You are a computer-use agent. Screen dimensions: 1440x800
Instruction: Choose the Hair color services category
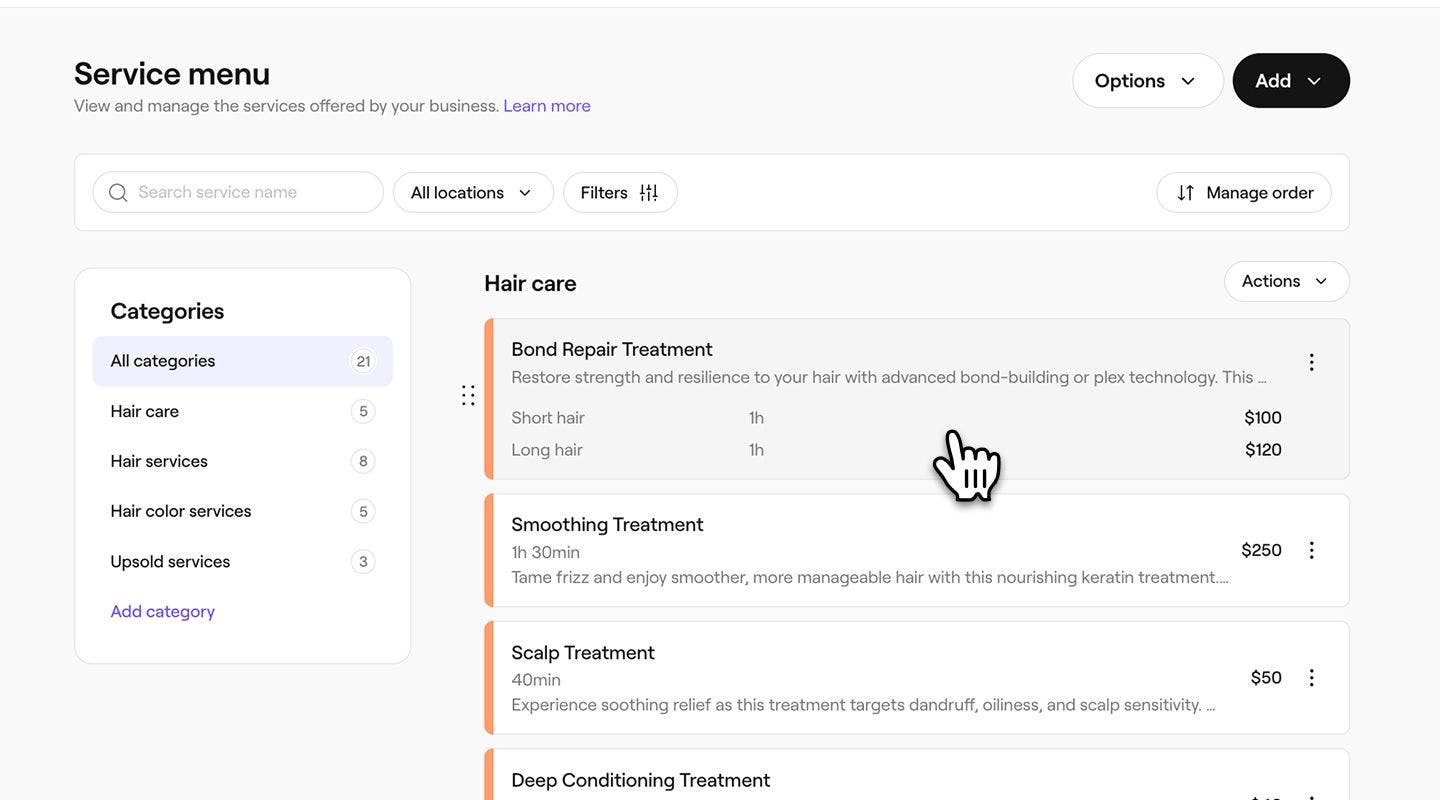tap(181, 511)
